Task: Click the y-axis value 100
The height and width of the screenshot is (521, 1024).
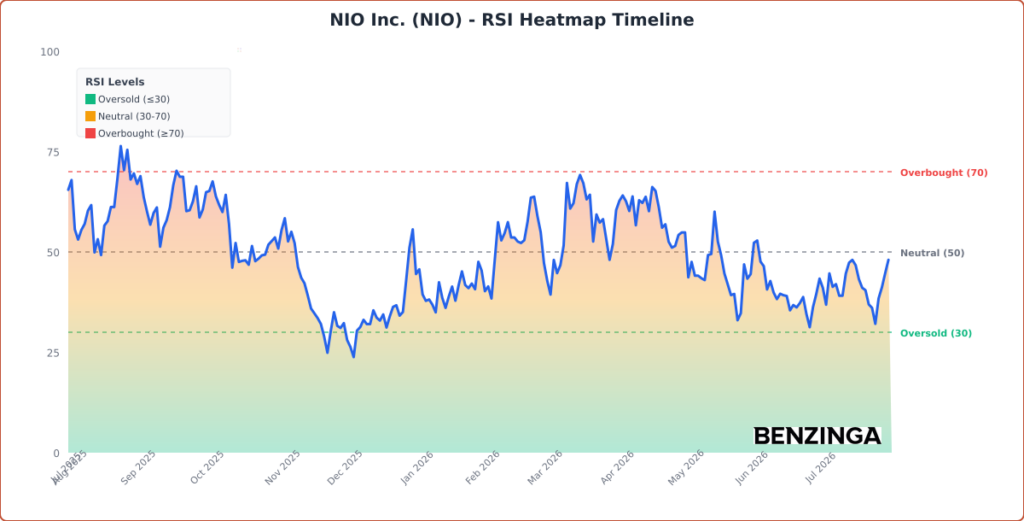Action: point(50,52)
